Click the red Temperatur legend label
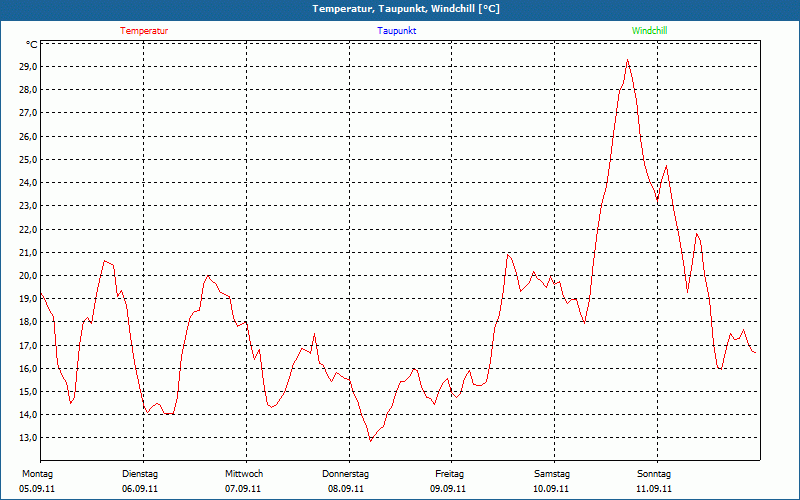The height and width of the screenshot is (500, 800). [x=144, y=31]
